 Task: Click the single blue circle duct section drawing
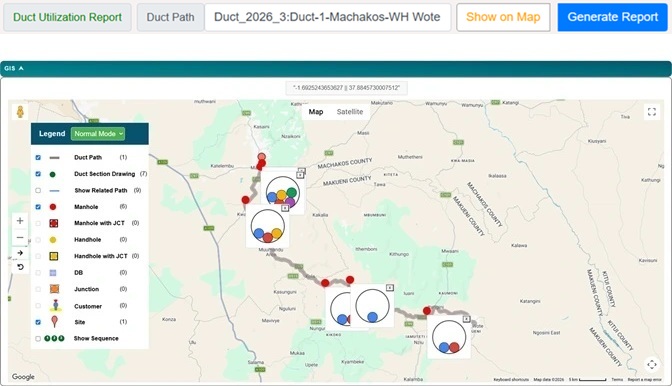coord(372,306)
